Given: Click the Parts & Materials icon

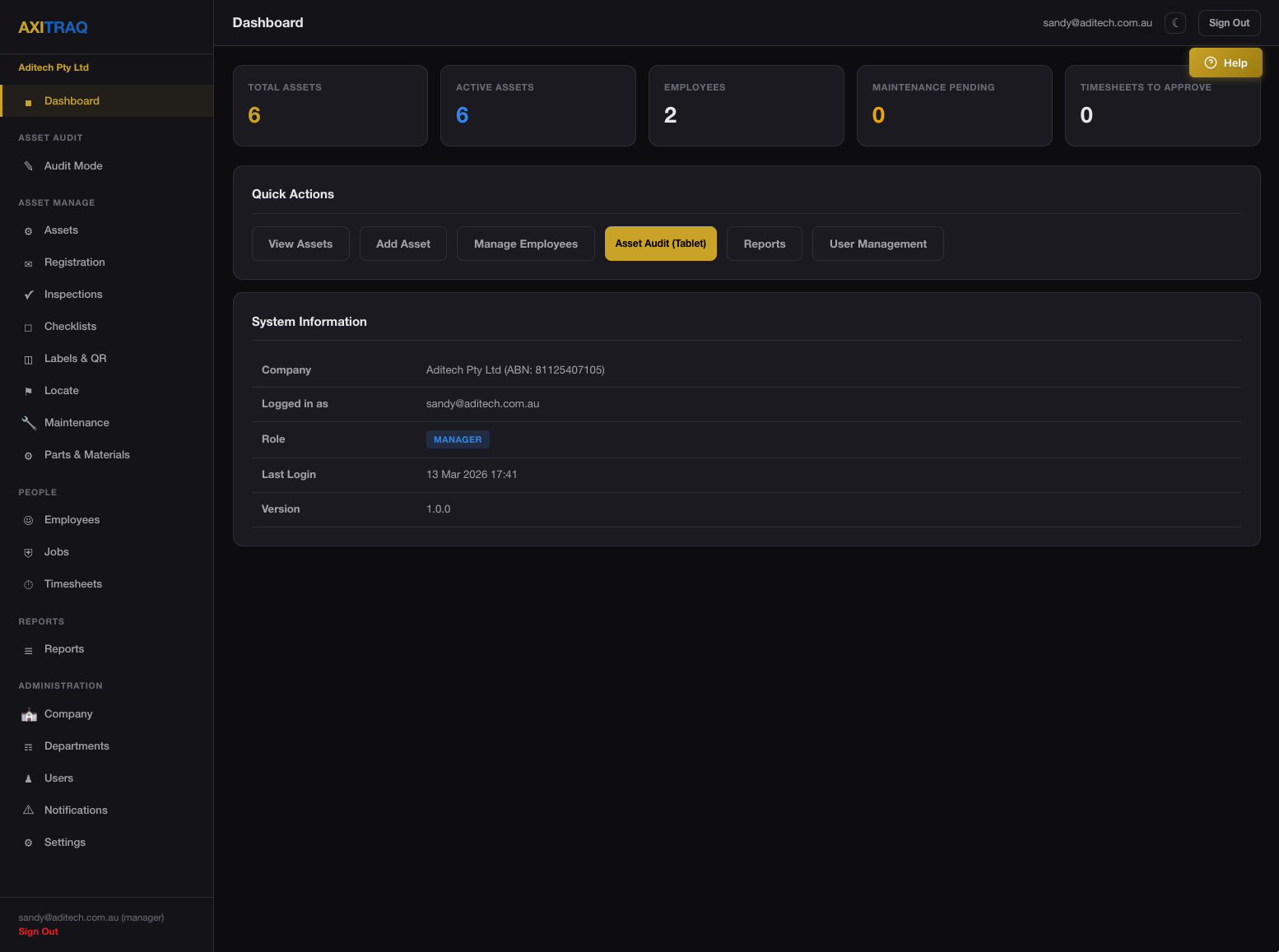Looking at the screenshot, I should tap(28, 456).
